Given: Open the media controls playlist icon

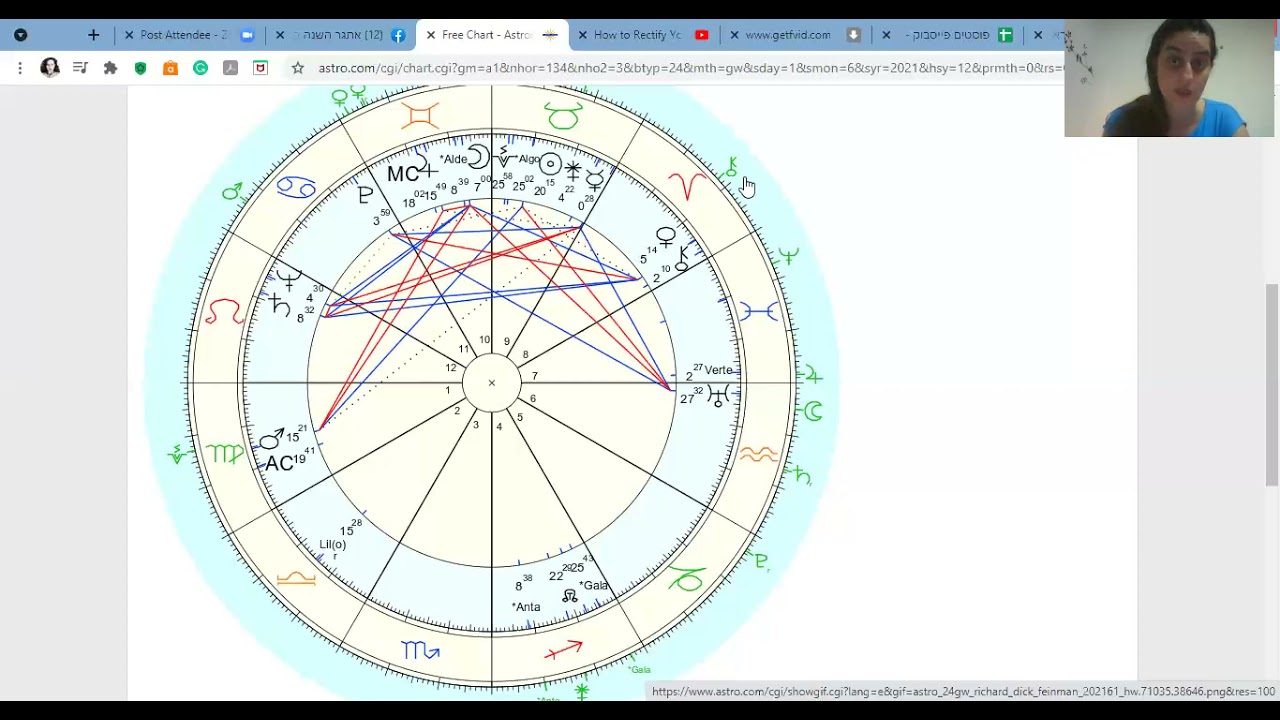Looking at the screenshot, I should pyautogui.click(x=80, y=68).
